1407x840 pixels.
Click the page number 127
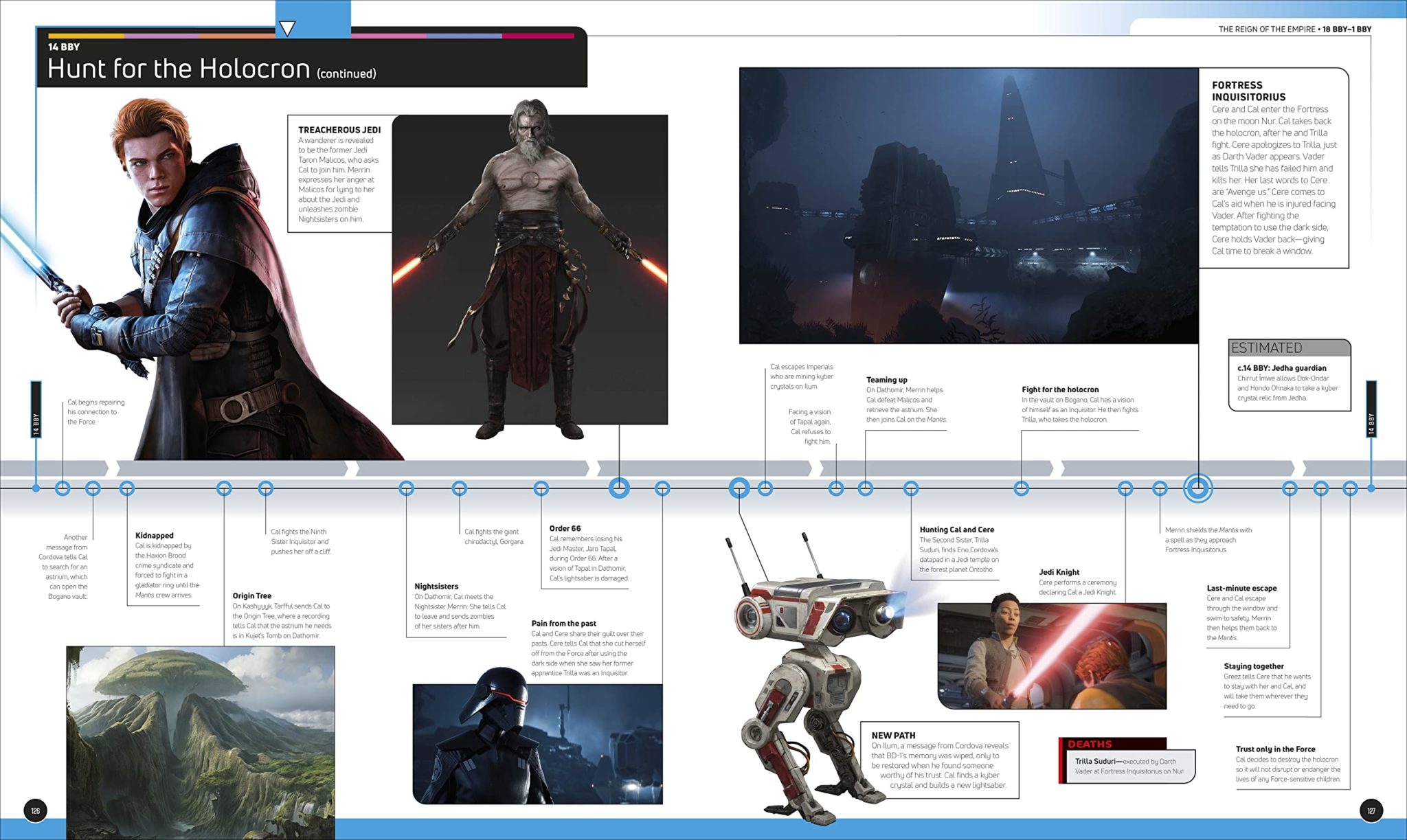1371,810
